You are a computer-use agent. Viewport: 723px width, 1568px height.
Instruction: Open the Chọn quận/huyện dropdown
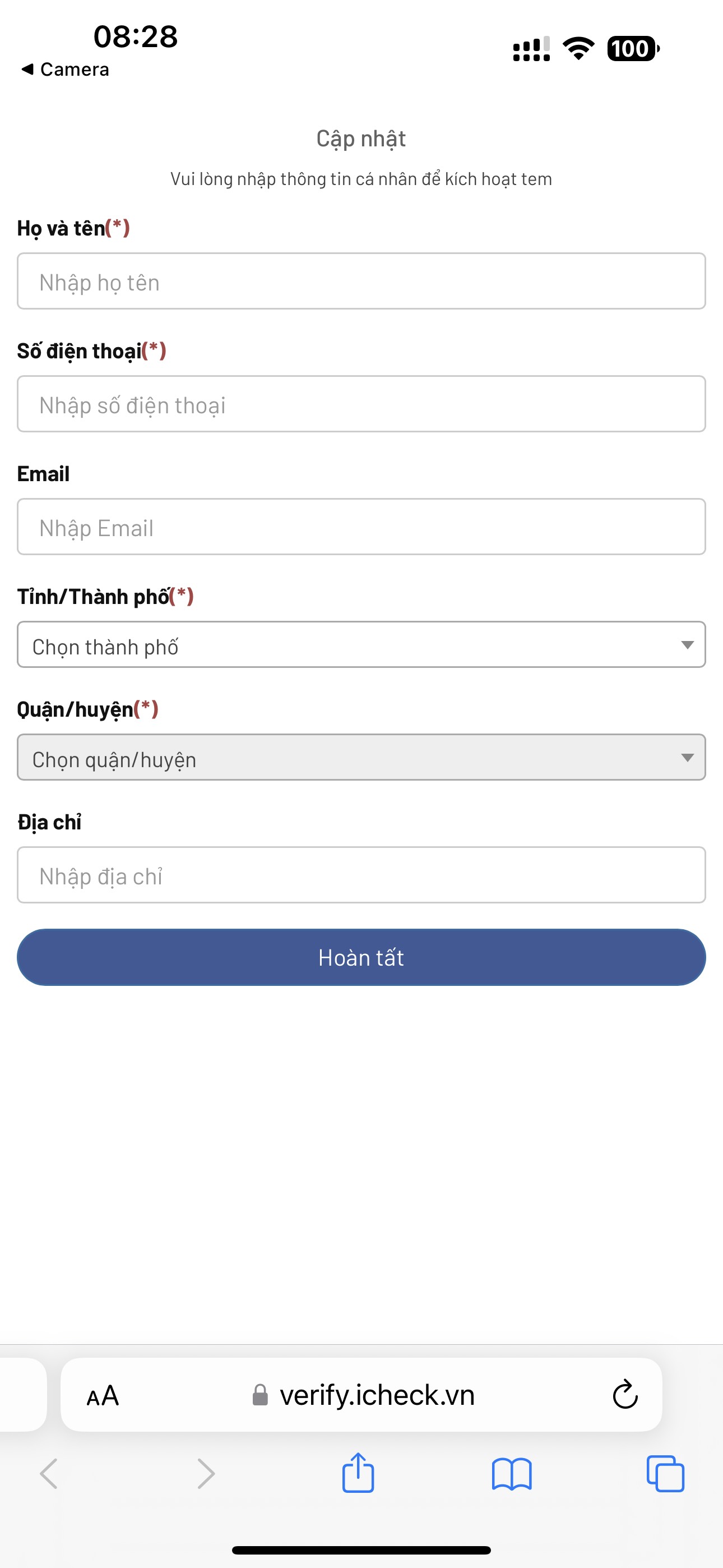360,757
